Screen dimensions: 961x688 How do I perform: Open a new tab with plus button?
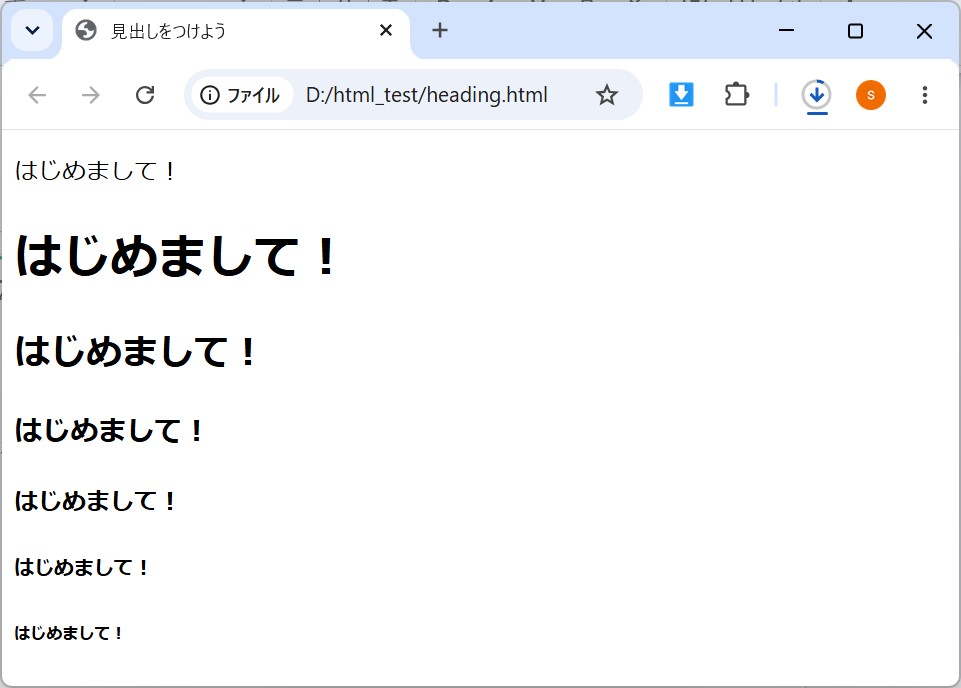(x=439, y=30)
